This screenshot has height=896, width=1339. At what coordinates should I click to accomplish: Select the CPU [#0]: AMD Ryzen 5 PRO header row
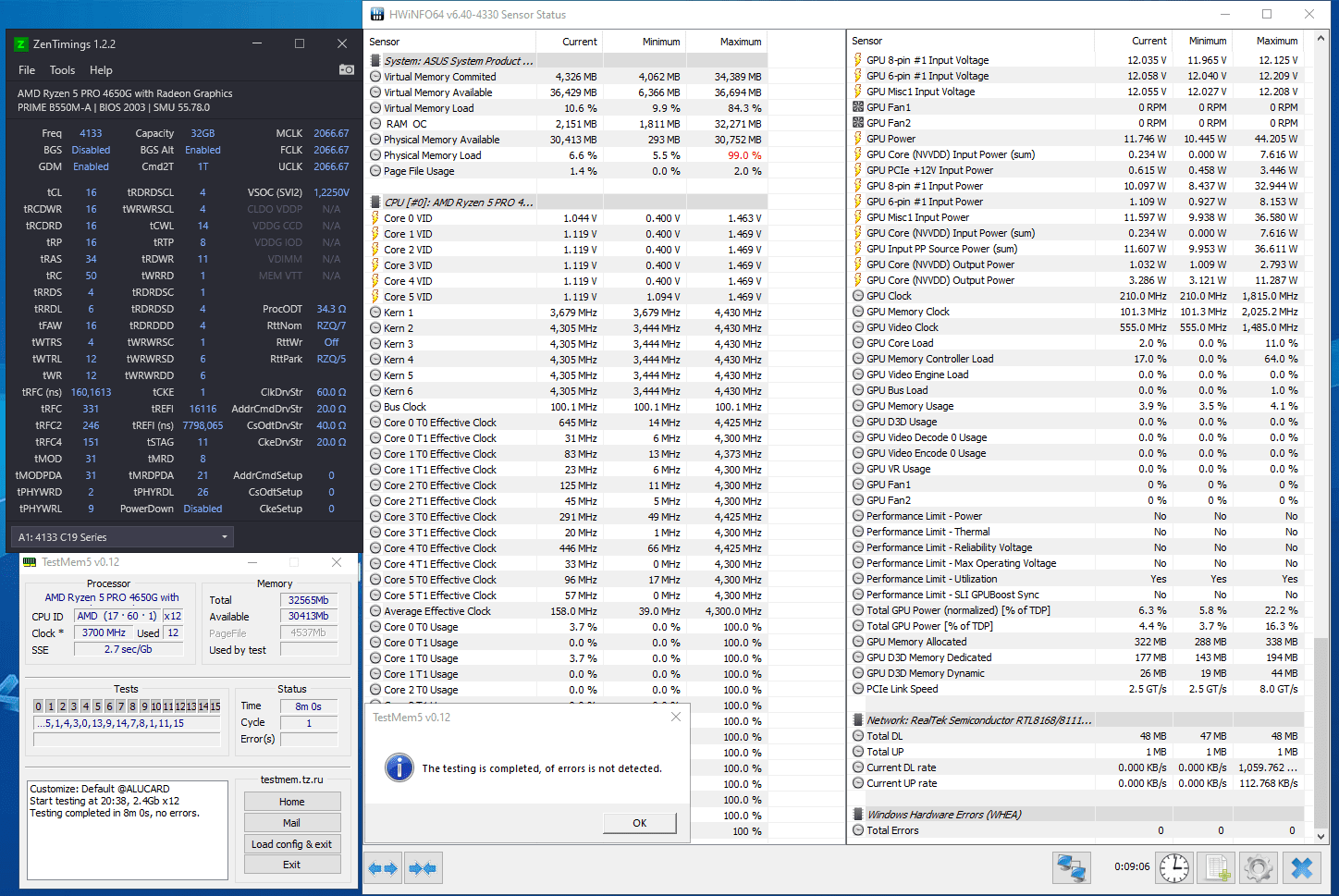[x=566, y=203]
